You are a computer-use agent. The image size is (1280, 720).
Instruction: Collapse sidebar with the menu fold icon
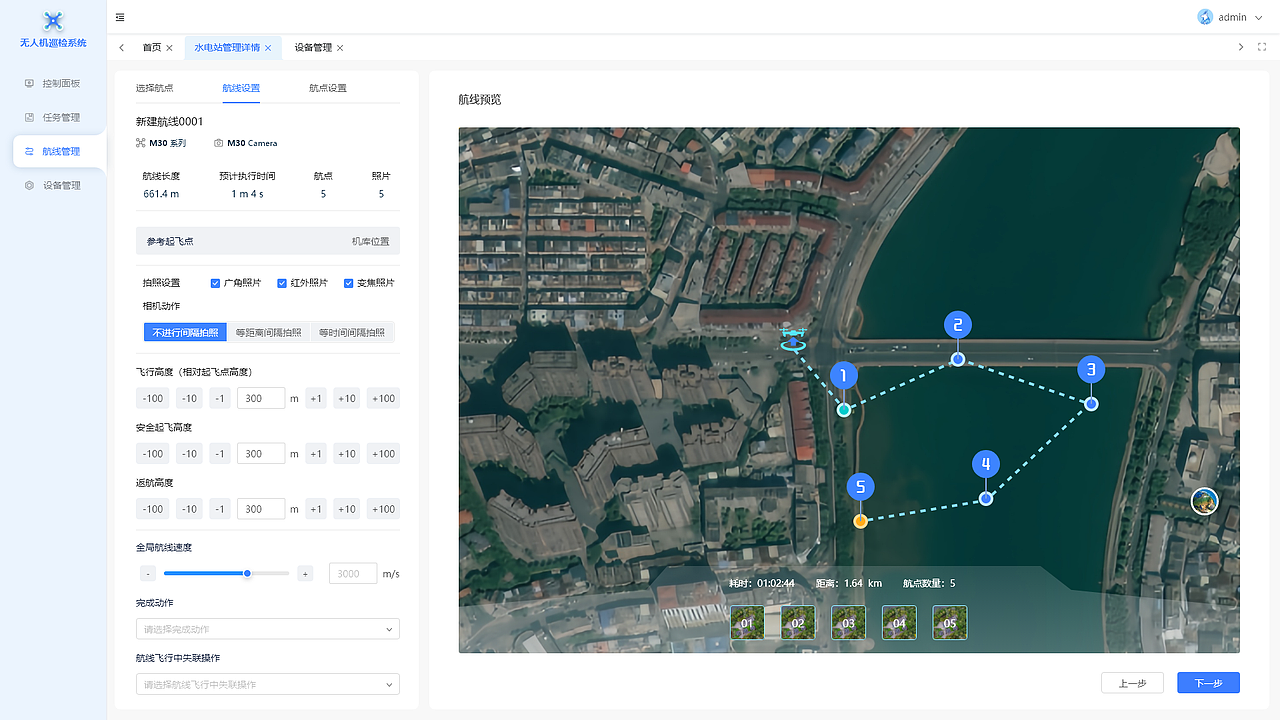click(x=120, y=17)
